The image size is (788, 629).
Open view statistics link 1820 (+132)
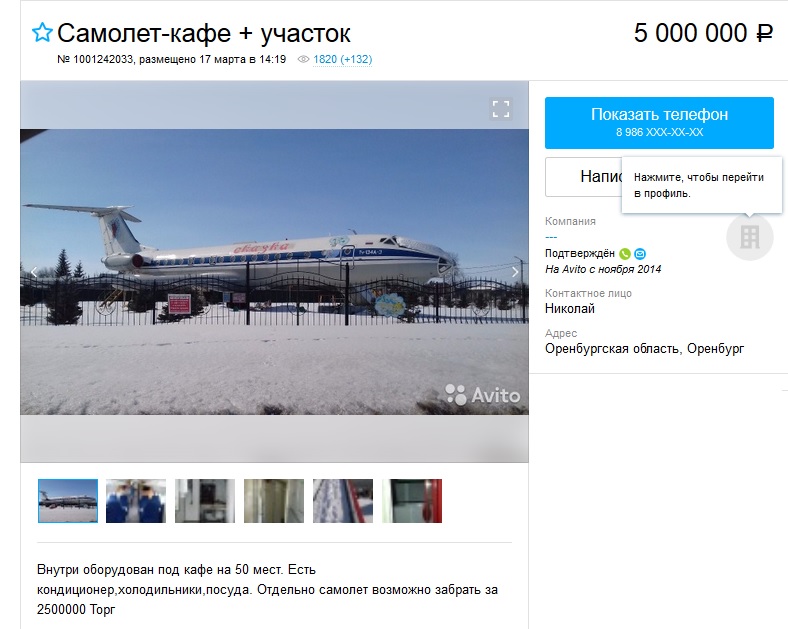click(343, 59)
